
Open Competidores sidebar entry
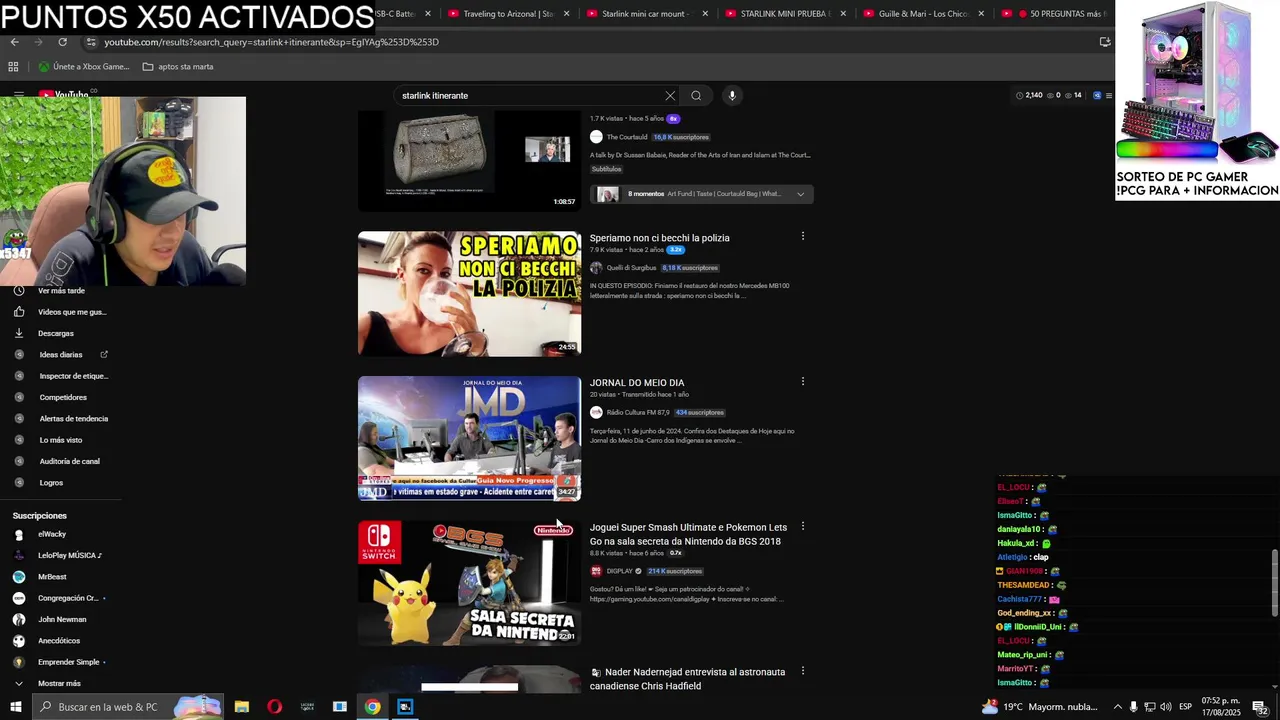(x=61, y=397)
